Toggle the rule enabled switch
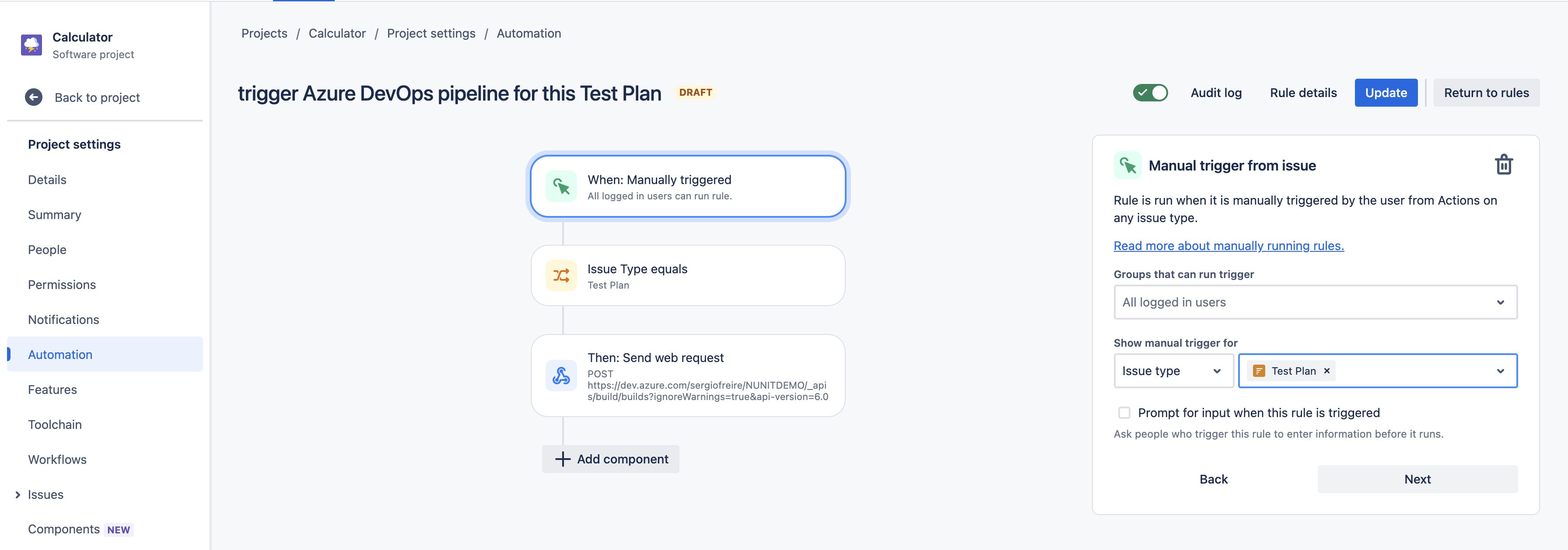The width and height of the screenshot is (1568, 550). pos(1150,93)
